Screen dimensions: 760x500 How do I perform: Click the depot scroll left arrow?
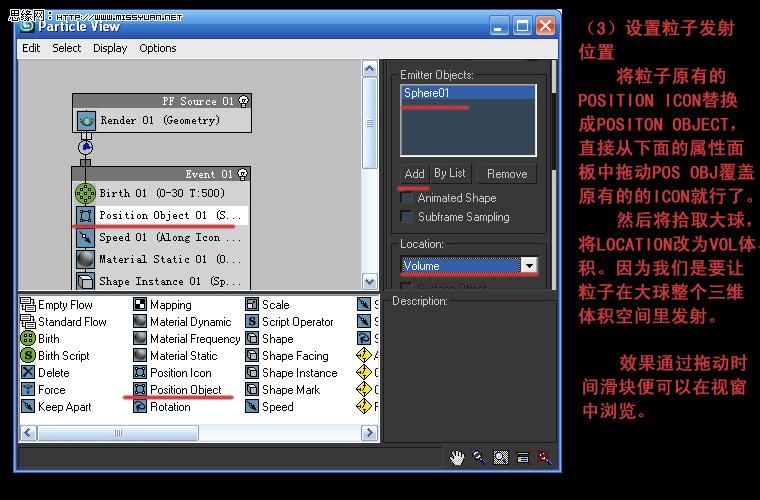[28, 433]
